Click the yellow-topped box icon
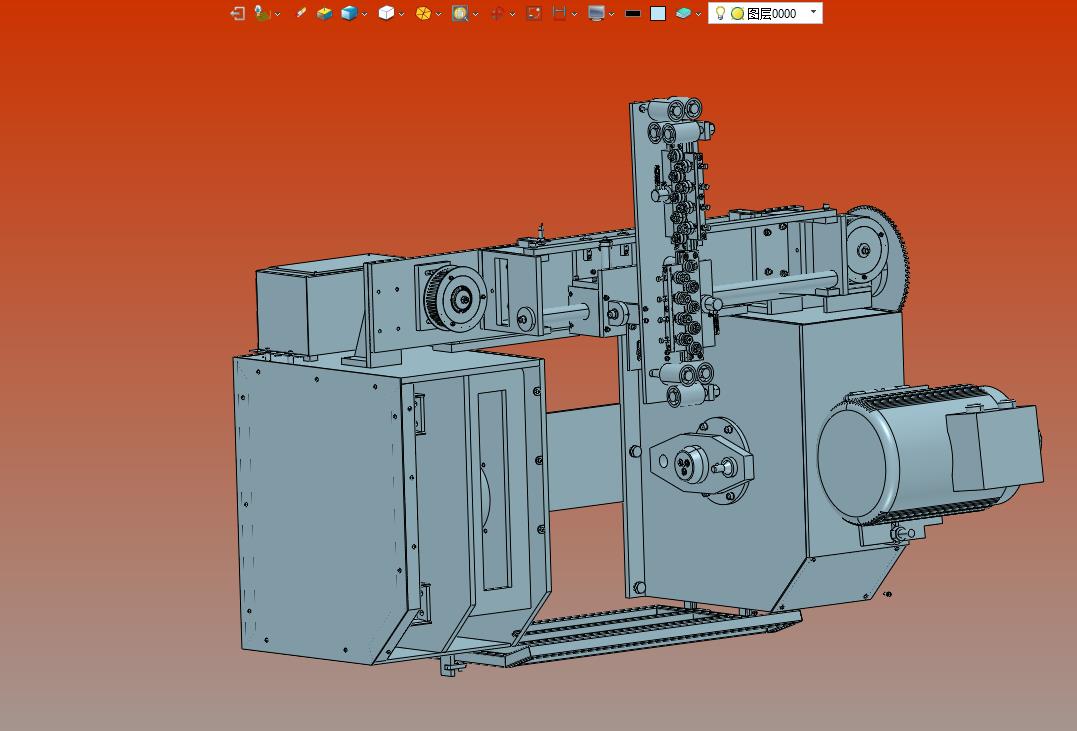 (324, 13)
